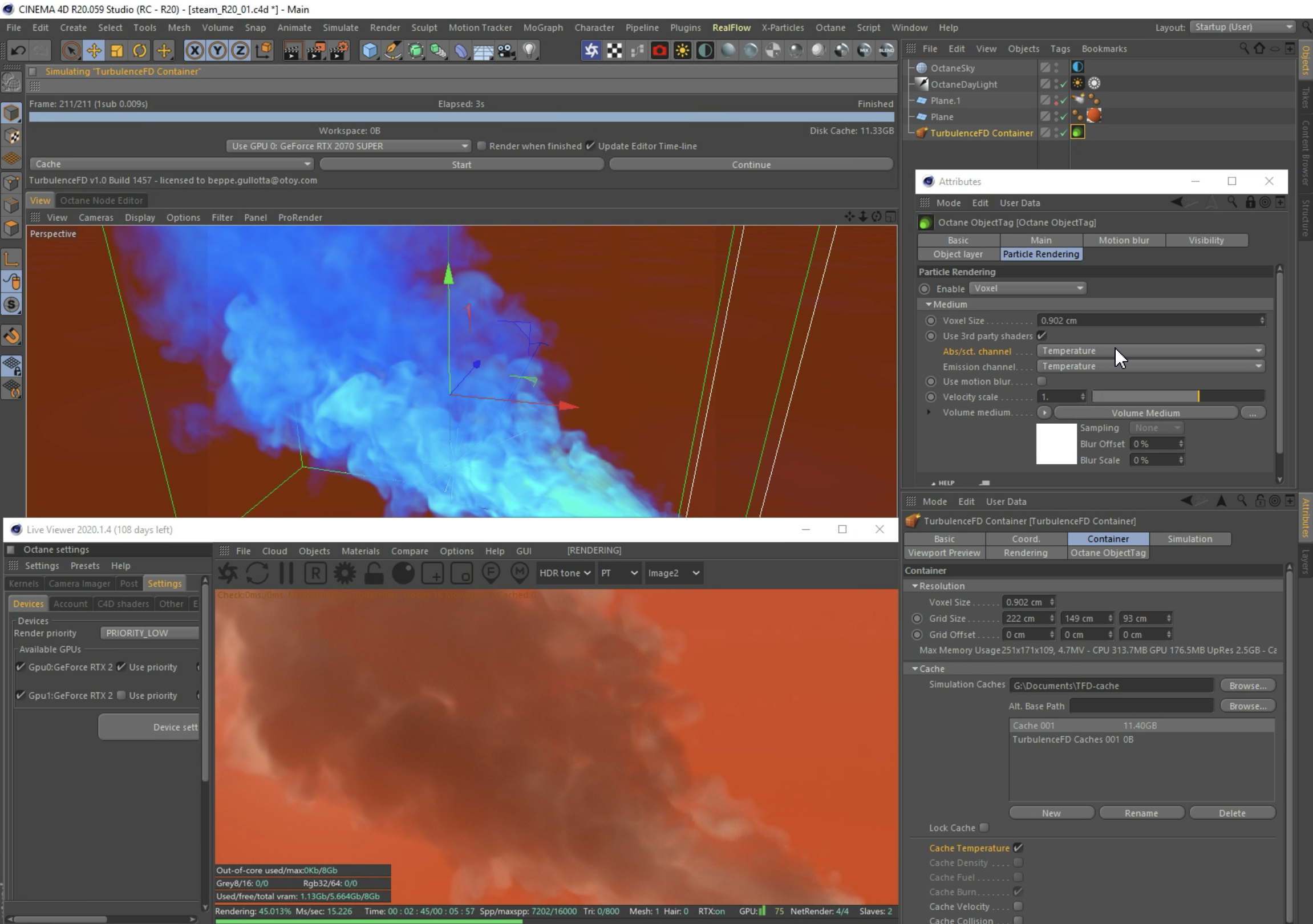Toggle Render when finished checkbox
Viewport: 1313px width, 924px height.
pos(481,146)
